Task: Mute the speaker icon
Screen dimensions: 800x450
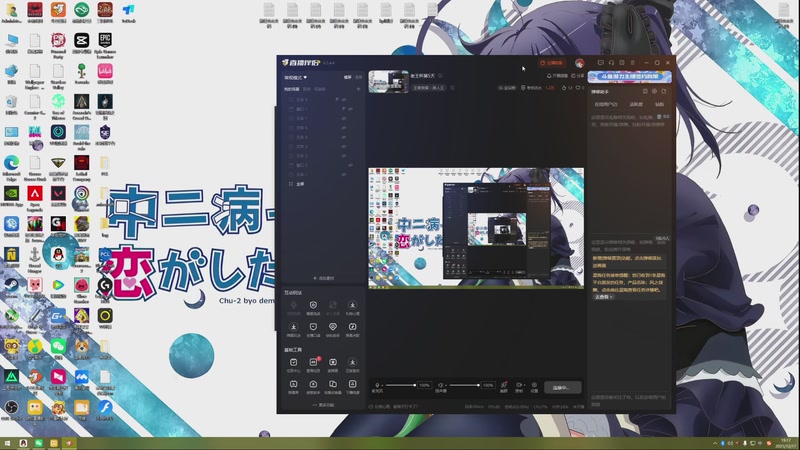Action: (x=440, y=385)
